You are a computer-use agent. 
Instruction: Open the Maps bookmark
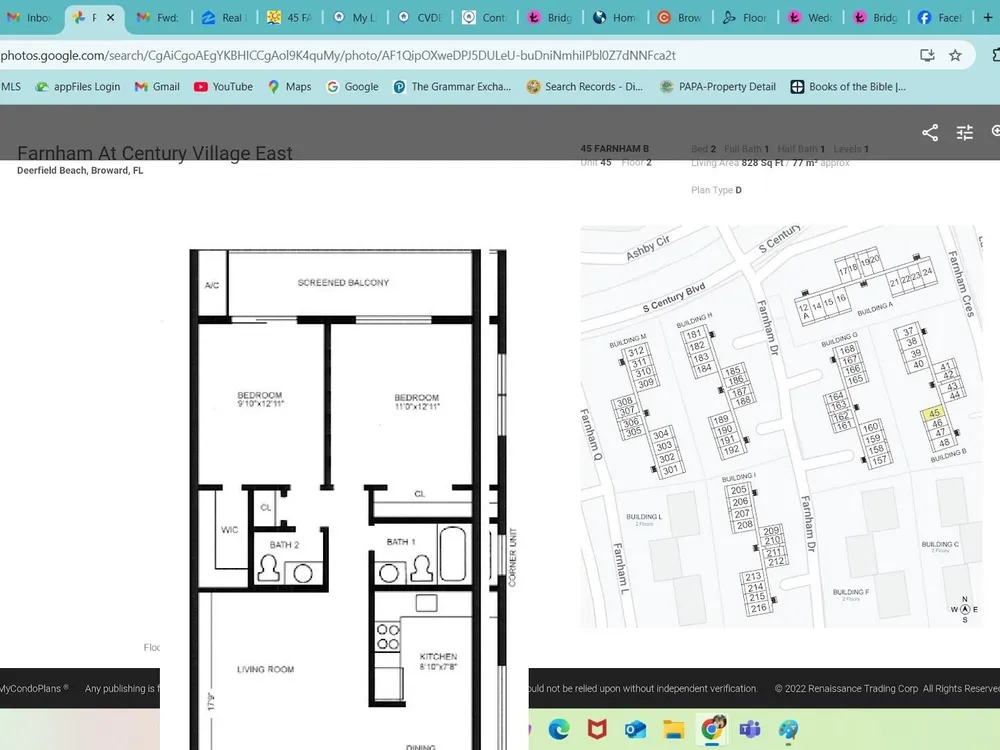click(x=290, y=87)
